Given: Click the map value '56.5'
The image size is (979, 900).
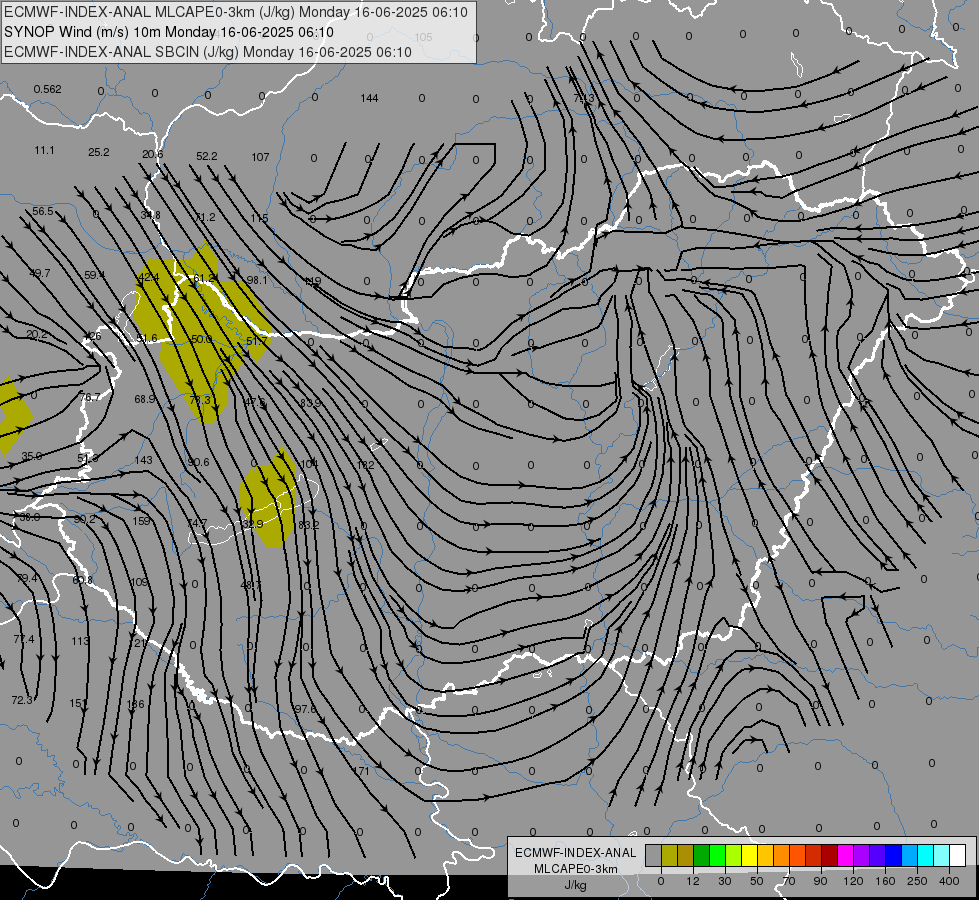Looking at the screenshot, I should click(42, 212).
